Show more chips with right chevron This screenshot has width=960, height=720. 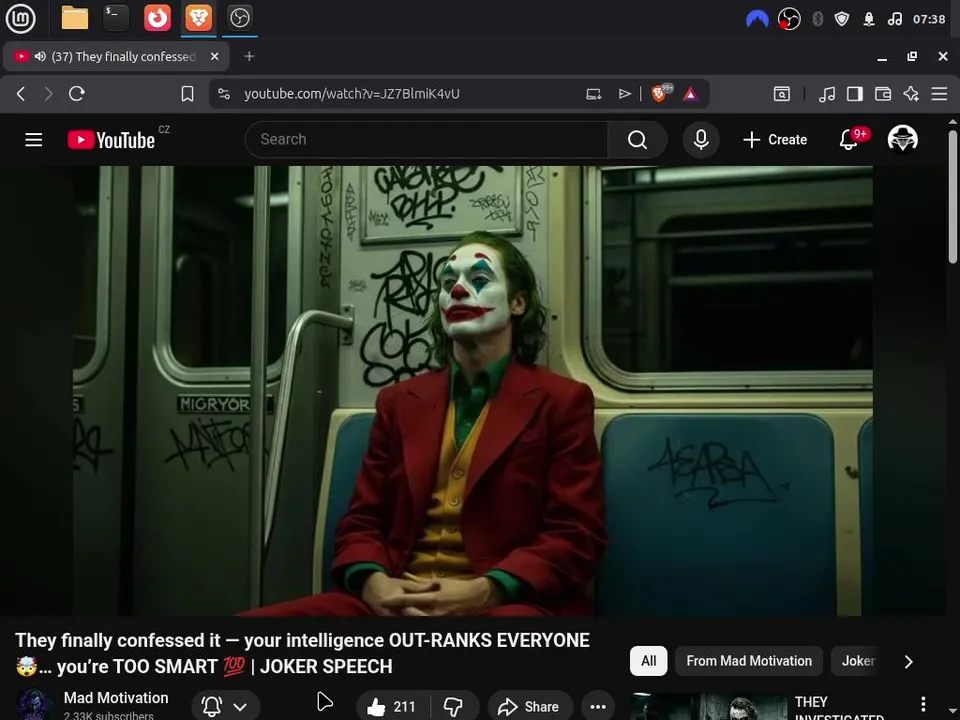point(909,661)
